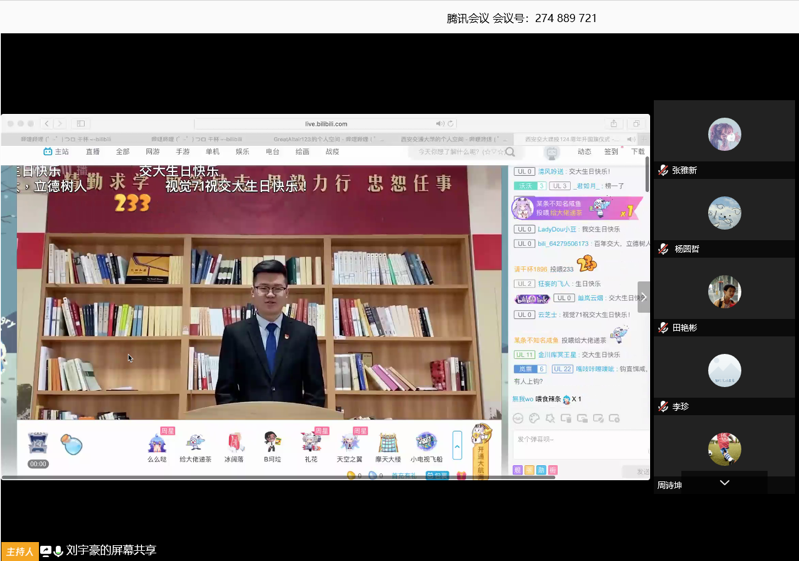Screen dimensions: 799x561
Task: Expand participant list with down chevron
Action: [x=724, y=483]
